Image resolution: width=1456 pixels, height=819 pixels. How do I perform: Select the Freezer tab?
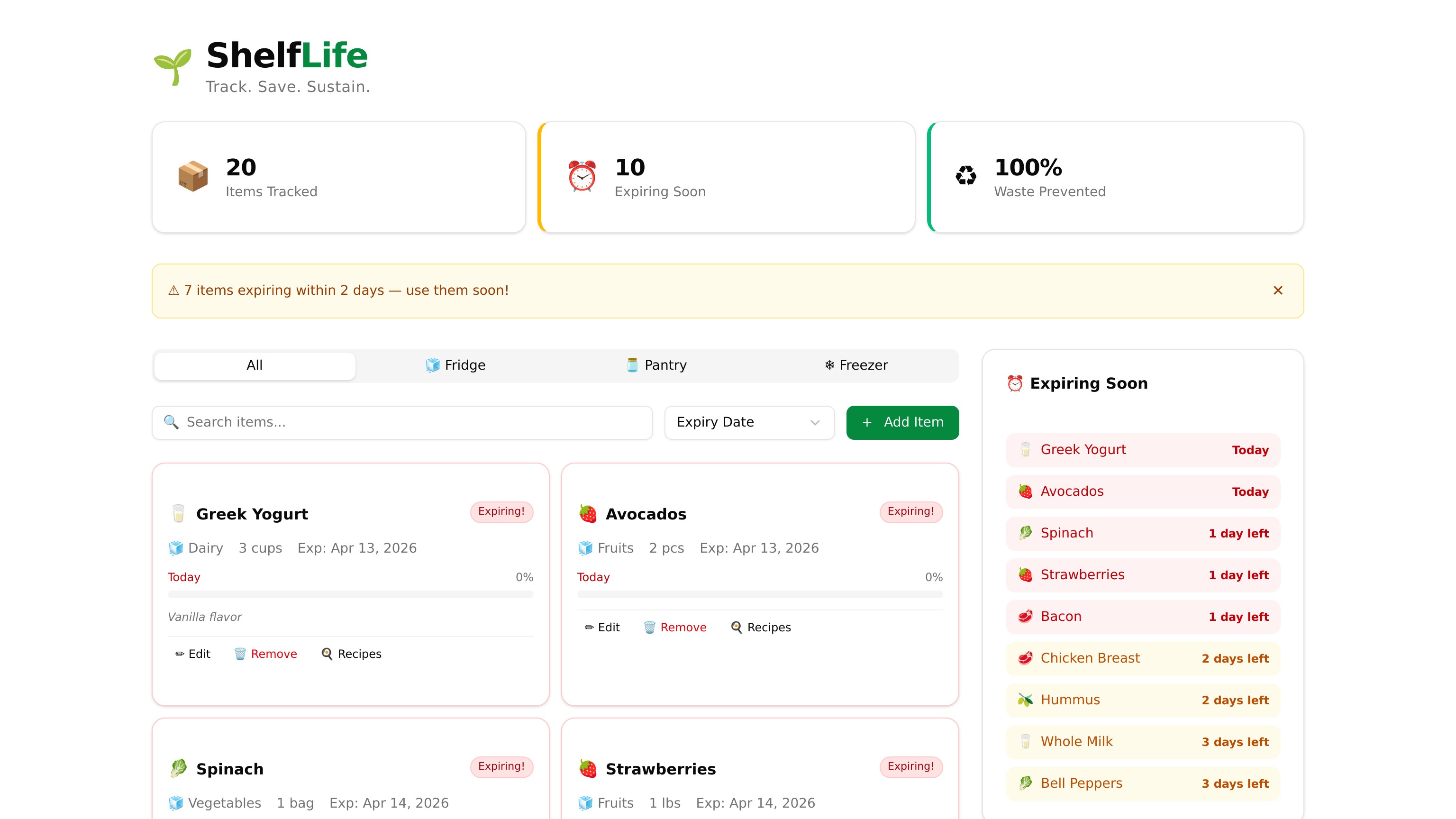click(x=856, y=365)
